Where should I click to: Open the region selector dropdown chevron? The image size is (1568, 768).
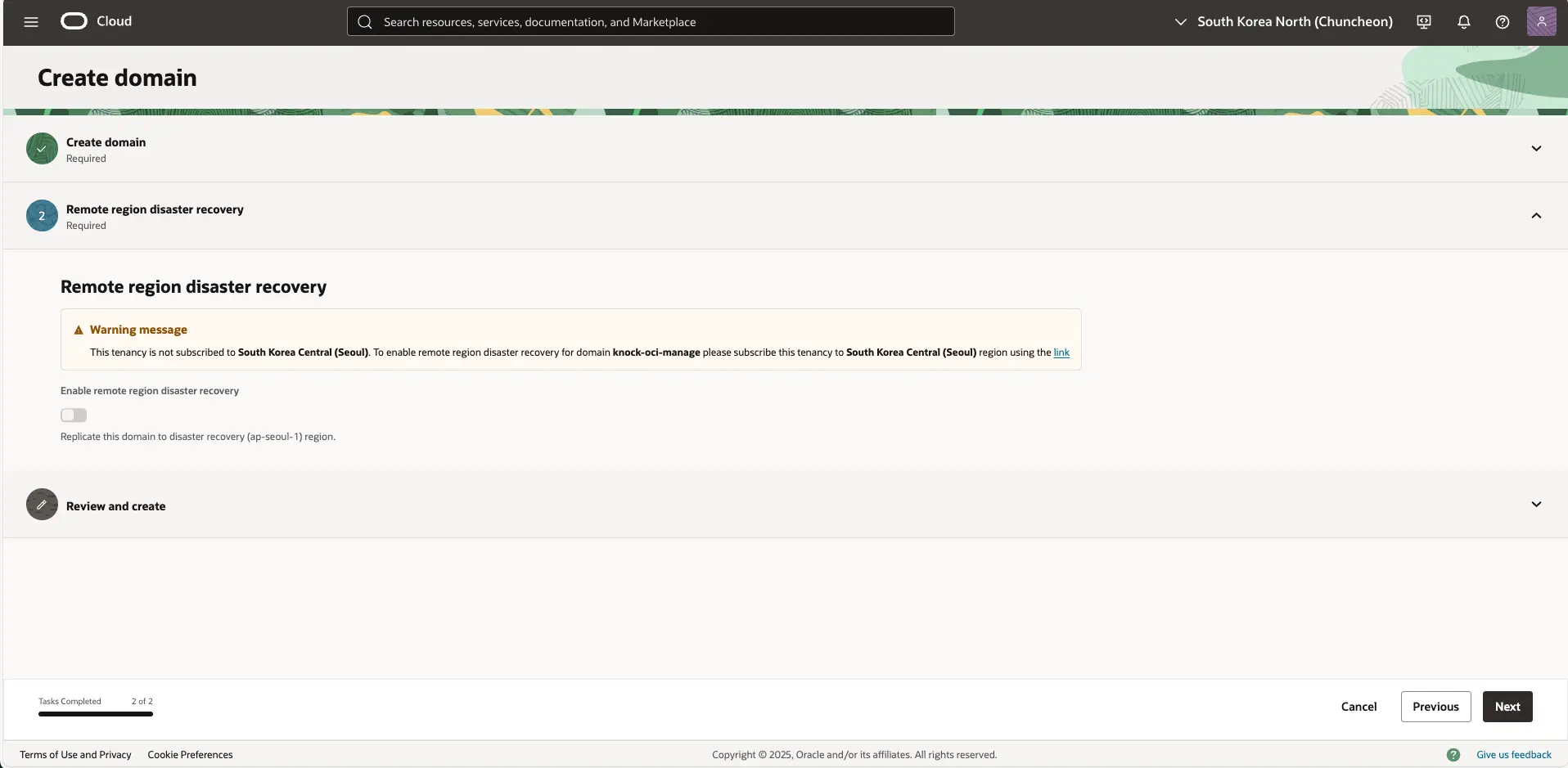click(x=1181, y=22)
